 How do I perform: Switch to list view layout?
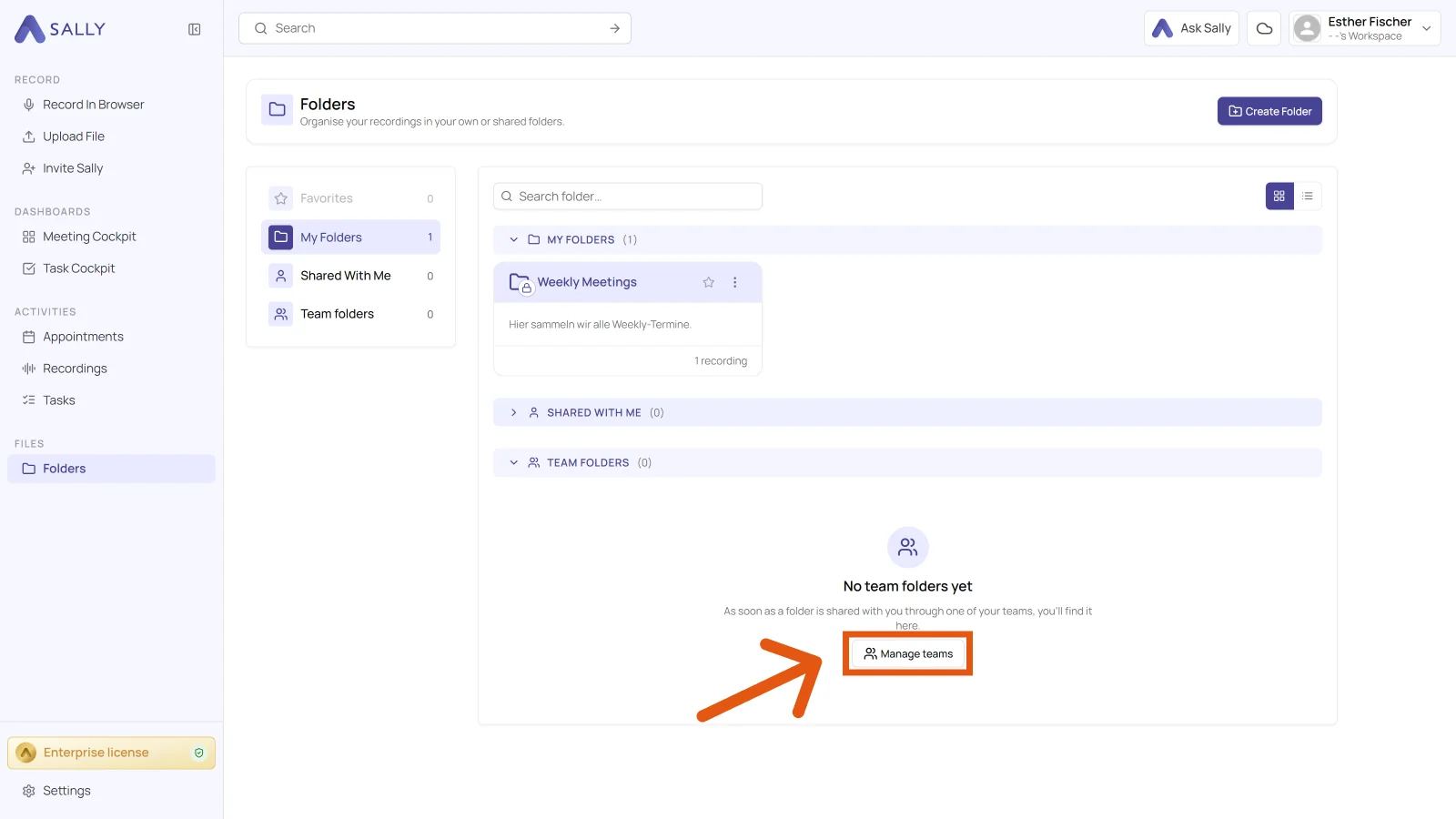tap(1308, 196)
